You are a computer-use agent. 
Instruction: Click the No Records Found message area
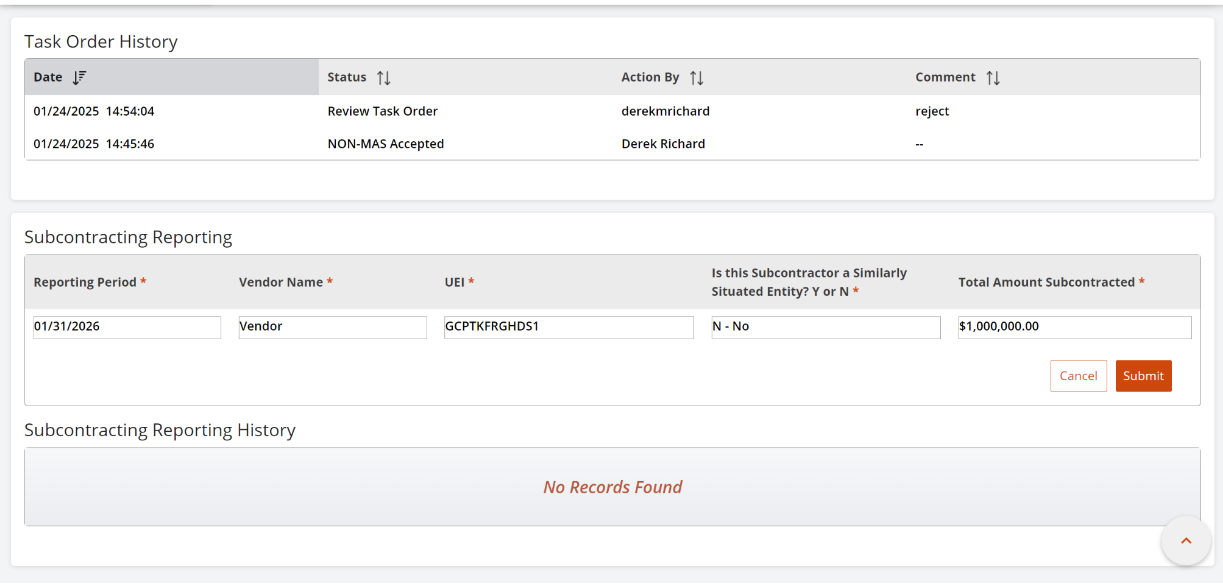click(x=612, y=487)
